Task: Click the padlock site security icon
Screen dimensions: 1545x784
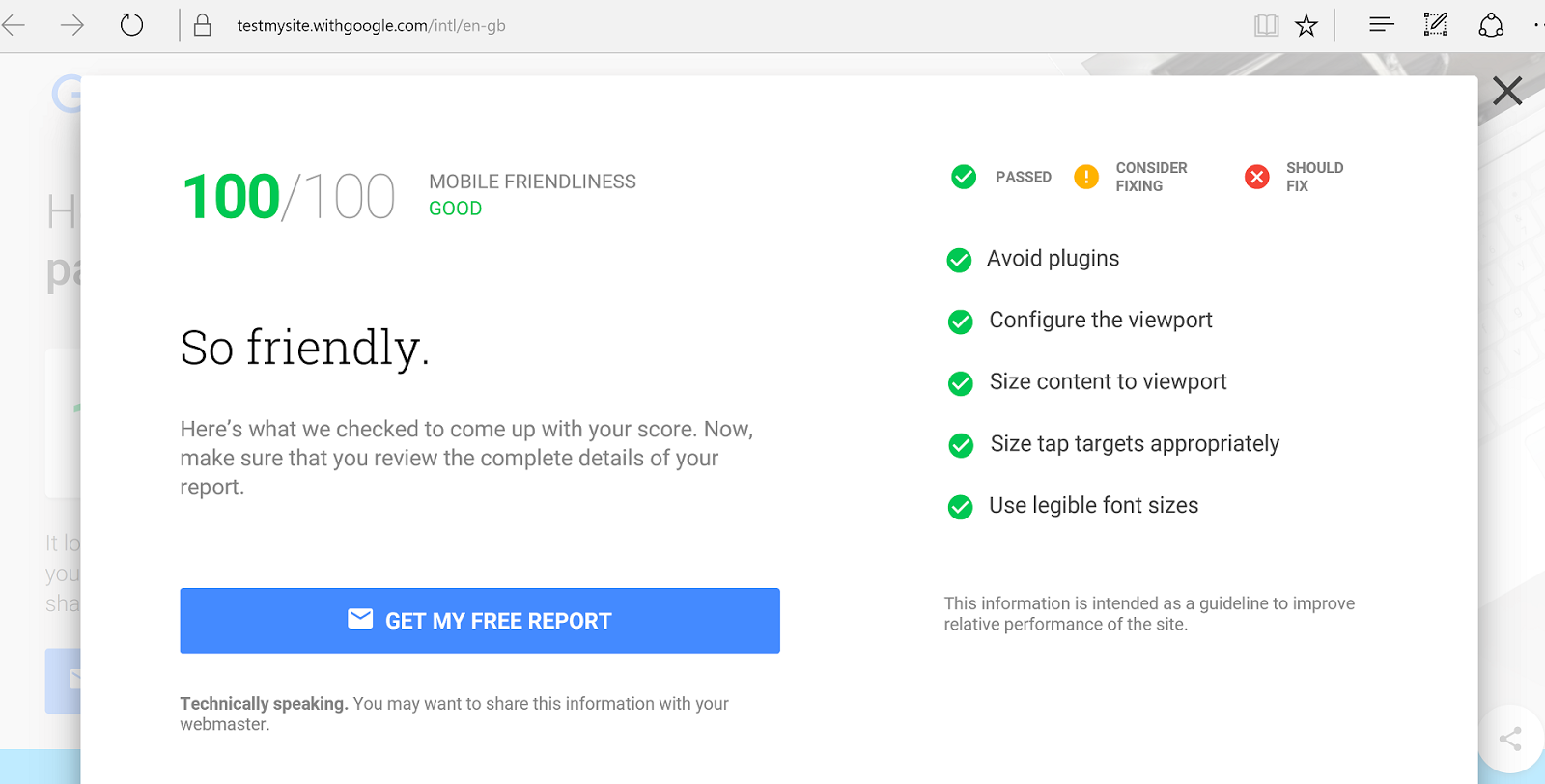Action: coord(202,25)
